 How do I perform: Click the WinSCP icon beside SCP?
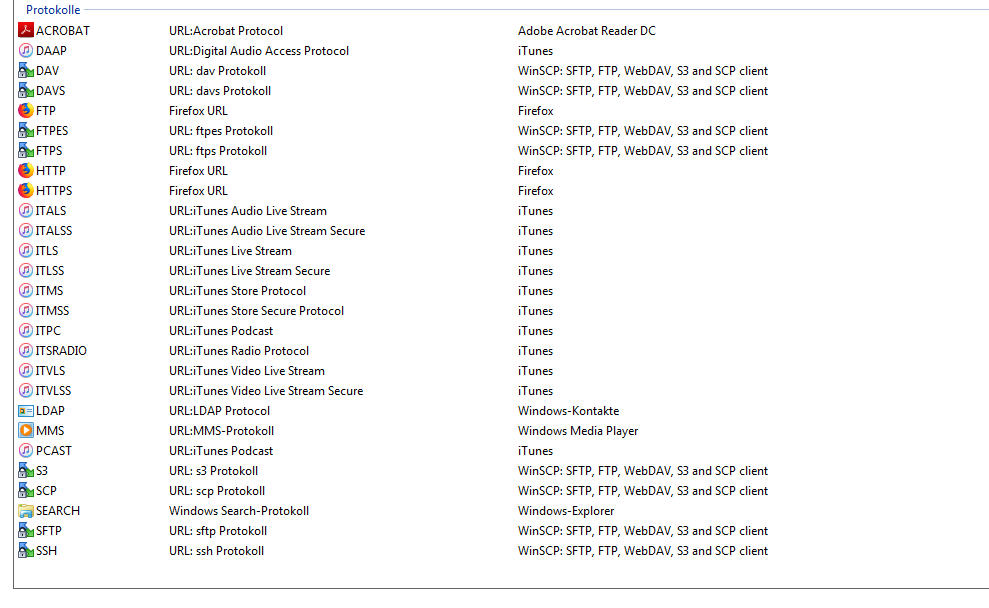[x=26, y=491]
